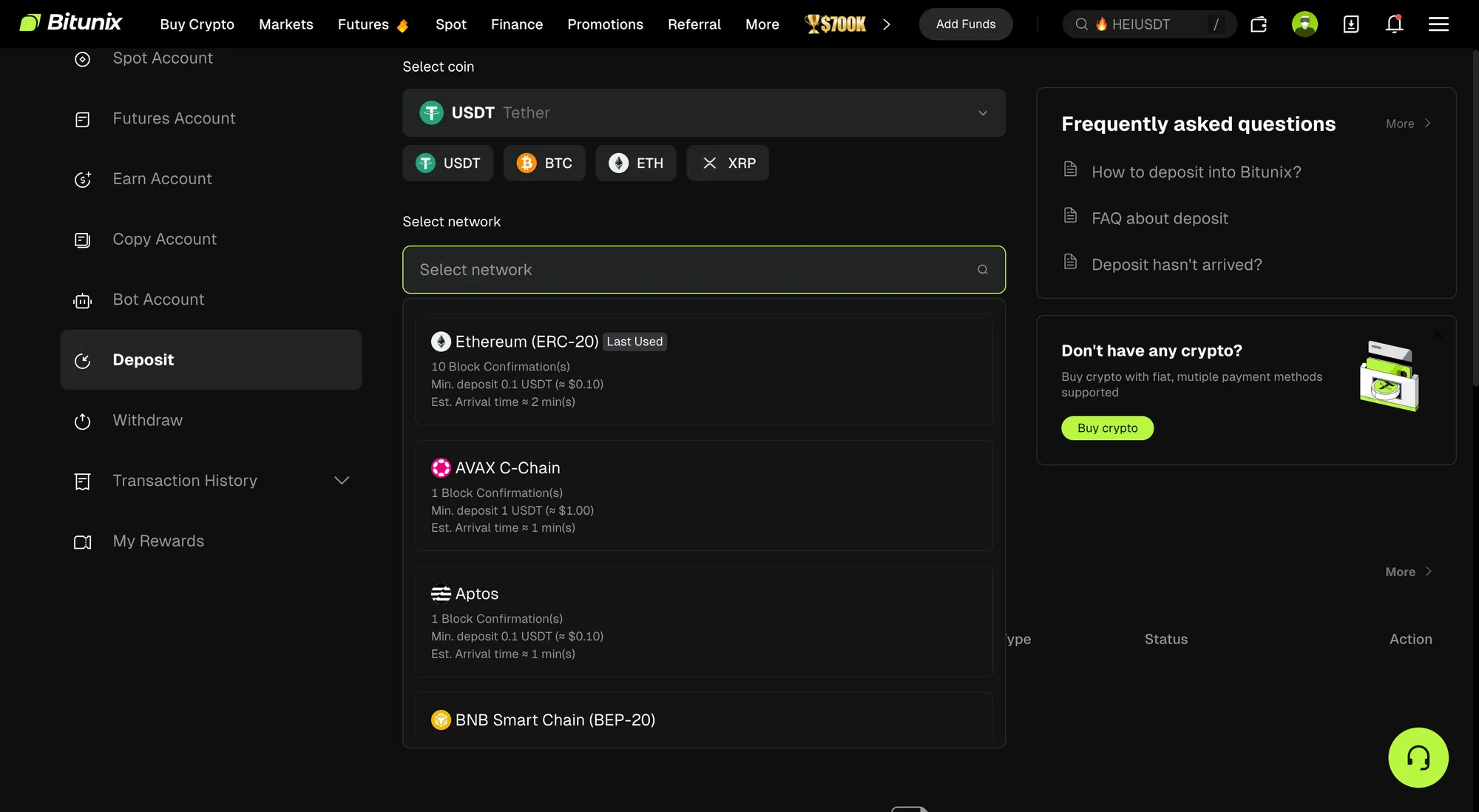
Task: Focus the Select network search field
Action: 703,270
